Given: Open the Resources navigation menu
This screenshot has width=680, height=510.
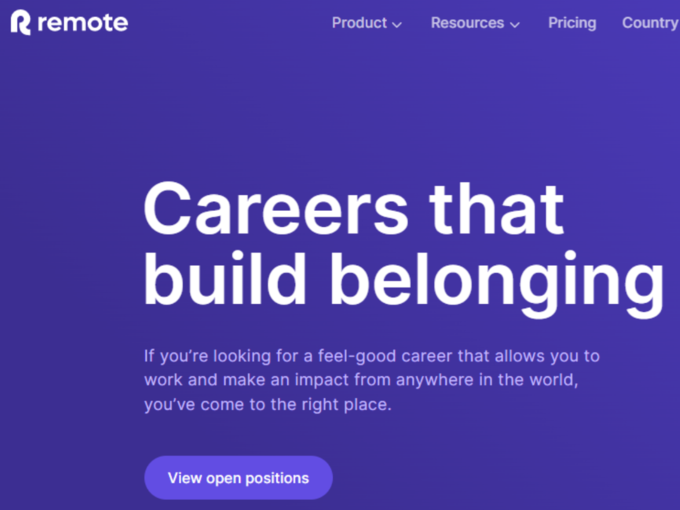Looking at the screenshot, I should coord(467,23).
